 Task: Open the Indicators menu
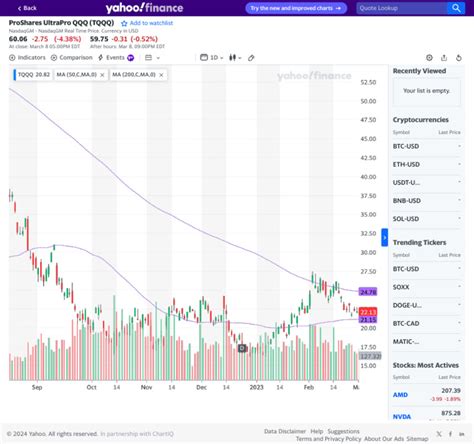click(27, 58)
